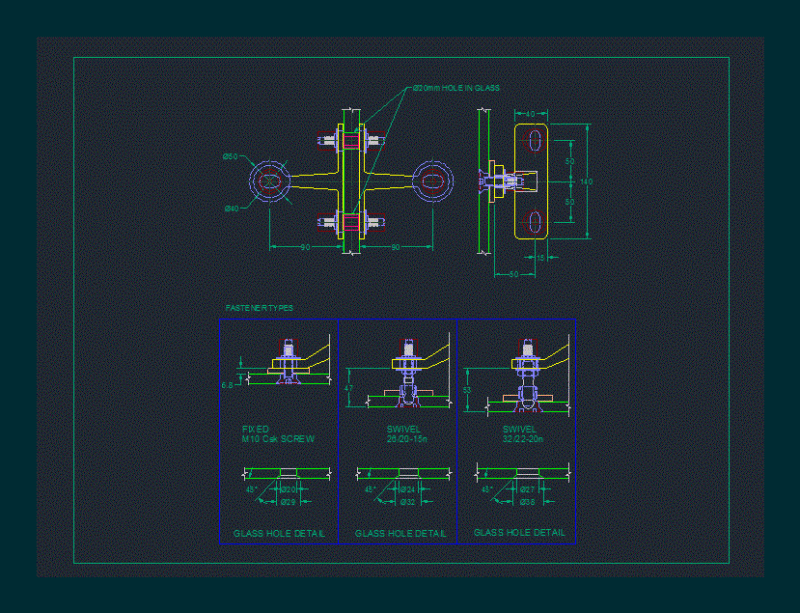Select 'GLASS HOLE DETAIL' under the FIXED fastener
Viewport: 800px width, 613px height.
point(279,534)
